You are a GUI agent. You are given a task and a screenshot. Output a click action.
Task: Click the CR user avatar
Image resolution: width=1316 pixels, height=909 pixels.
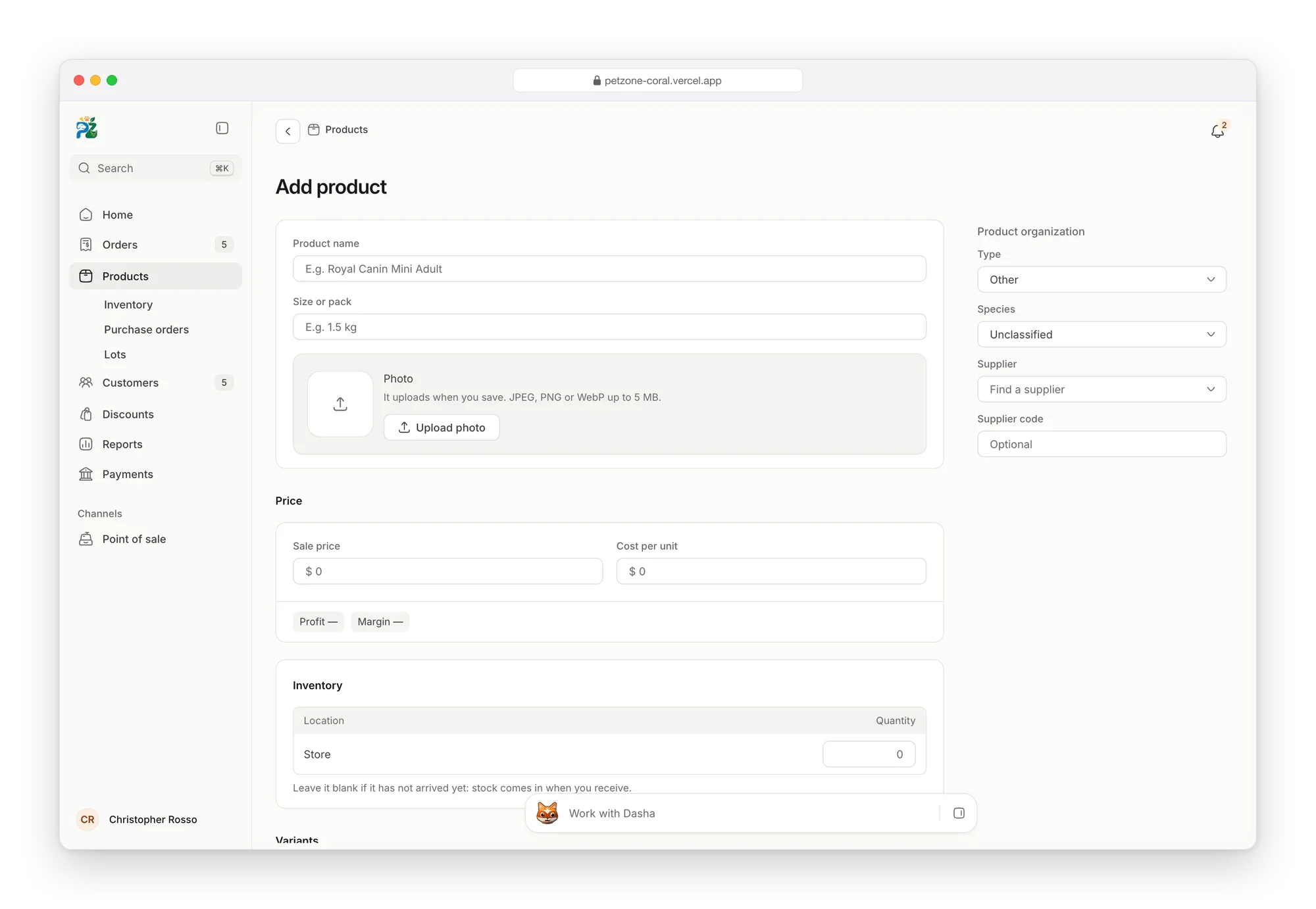coord(88,820)
